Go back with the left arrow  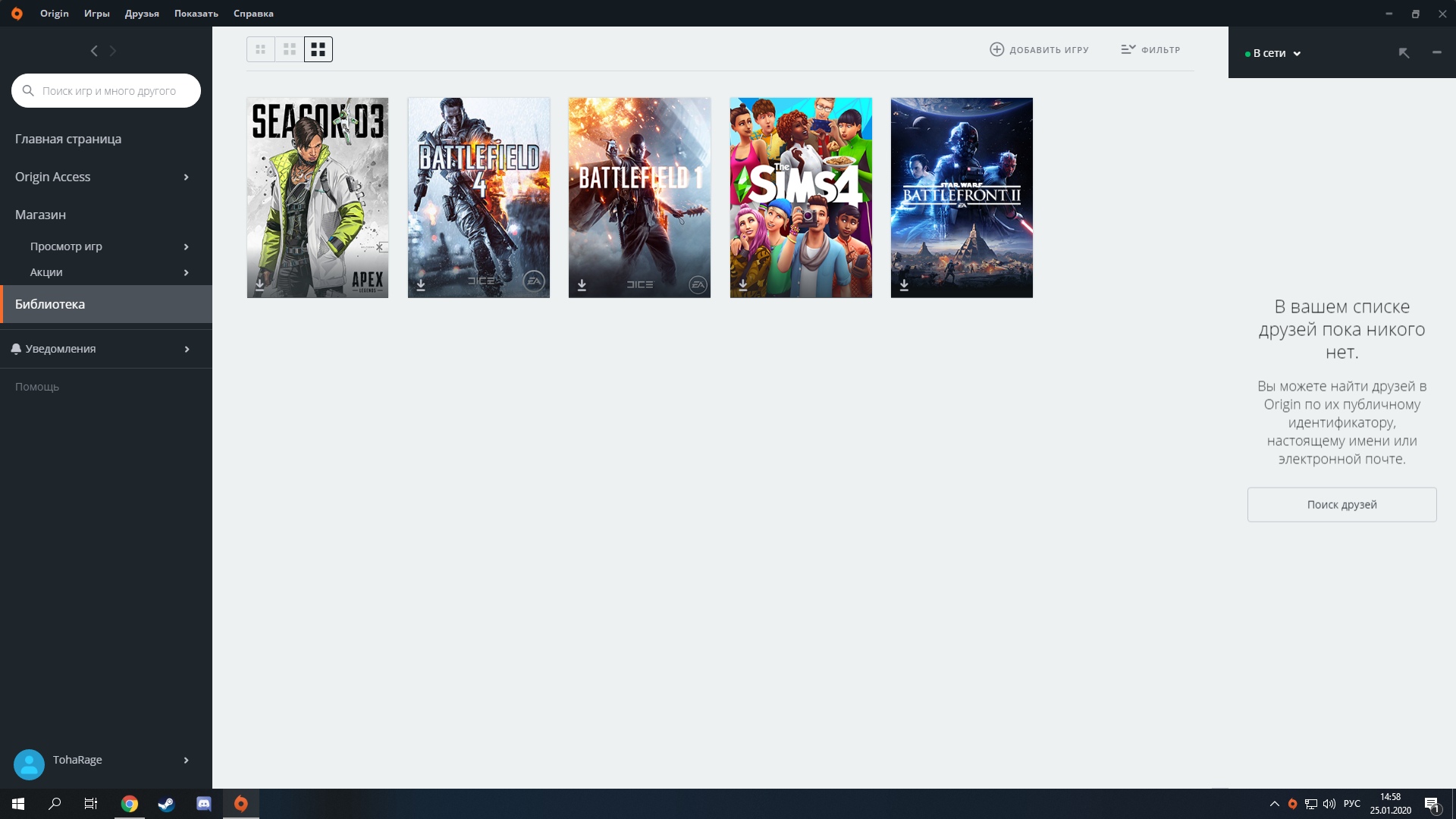coord(94,51)
